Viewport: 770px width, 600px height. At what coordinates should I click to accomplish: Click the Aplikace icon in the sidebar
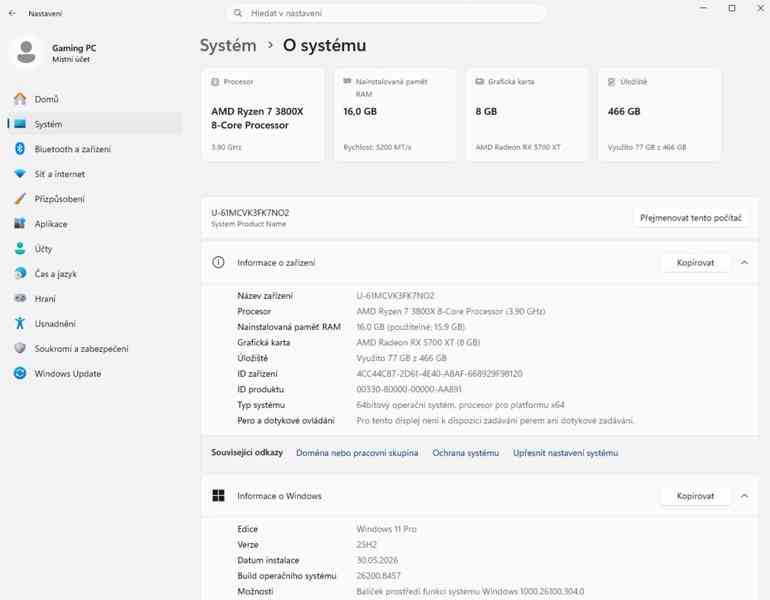pos(20,224)
